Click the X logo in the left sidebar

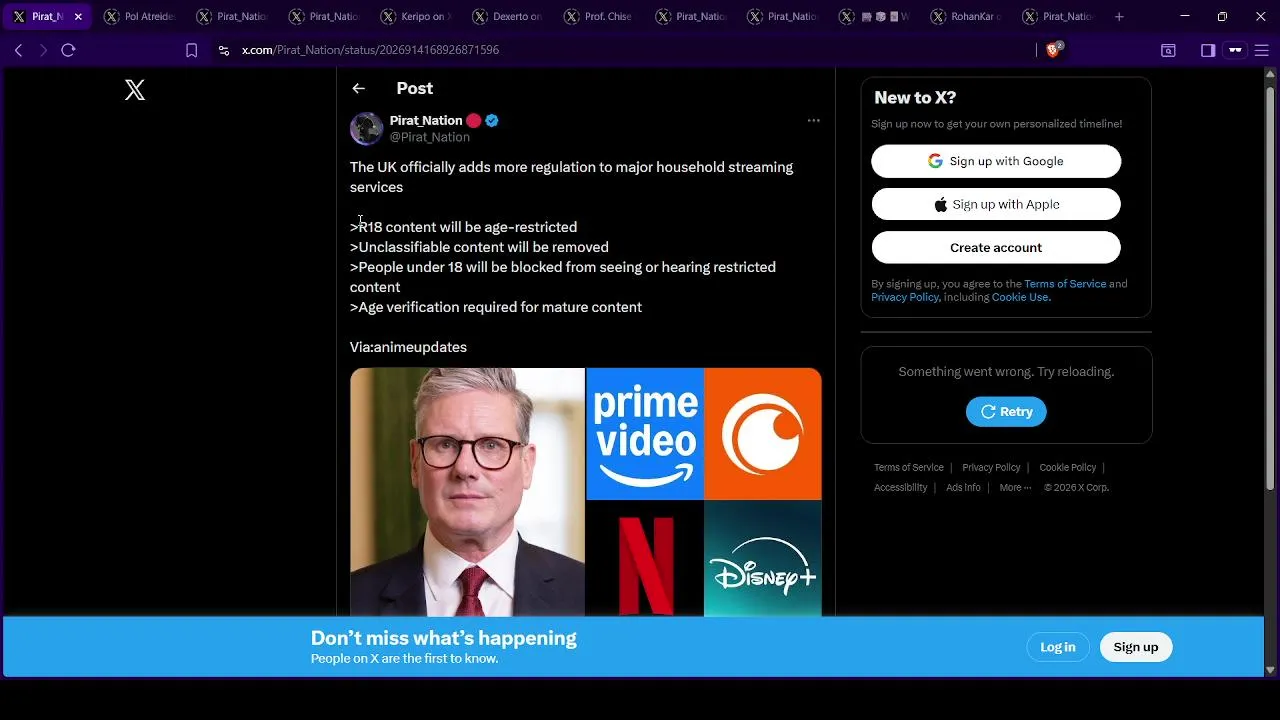135,90
